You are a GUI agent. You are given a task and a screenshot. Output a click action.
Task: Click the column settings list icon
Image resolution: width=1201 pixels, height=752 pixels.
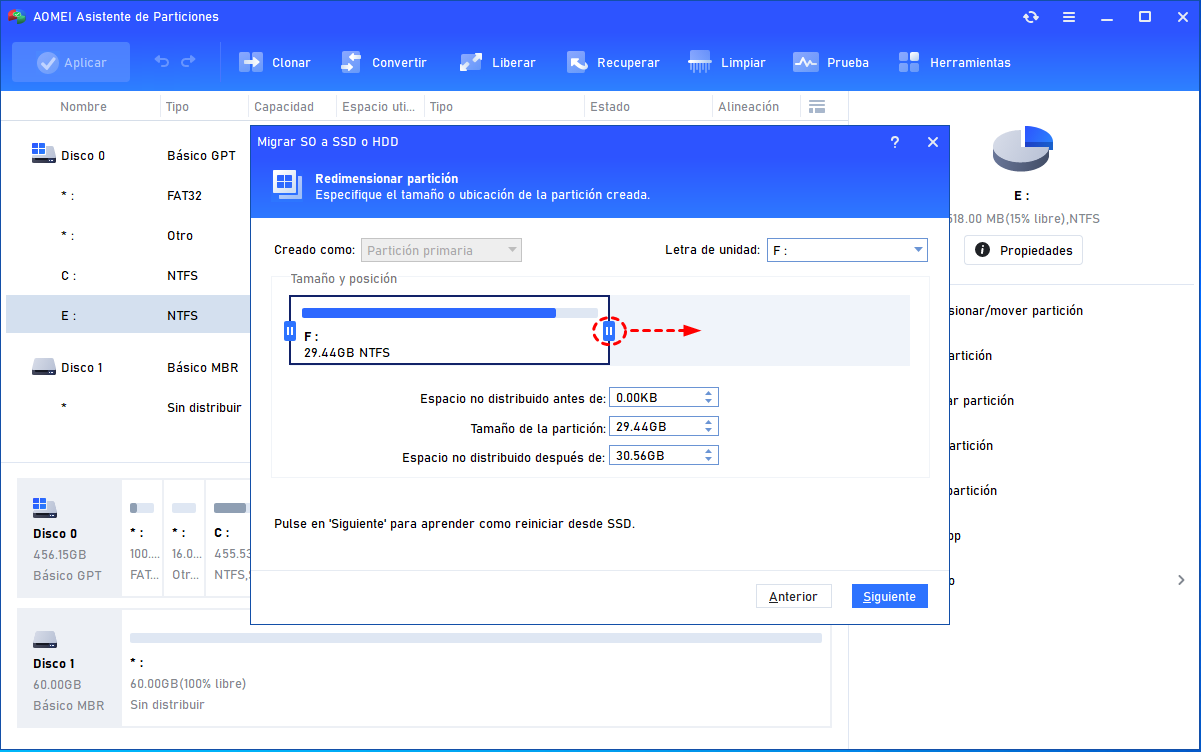tap(817, 107)
